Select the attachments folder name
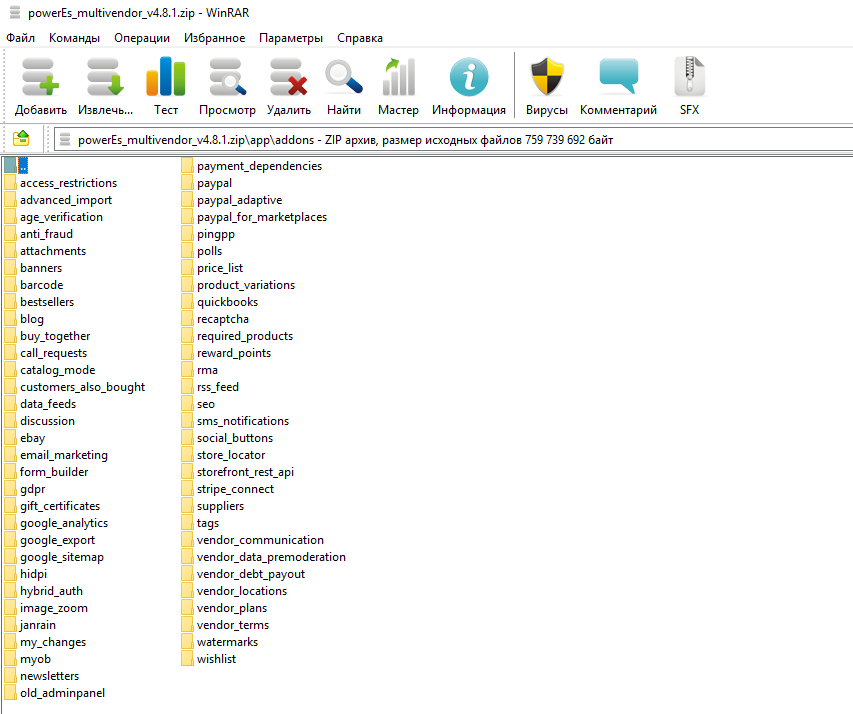853x714 pixels. 53,251
